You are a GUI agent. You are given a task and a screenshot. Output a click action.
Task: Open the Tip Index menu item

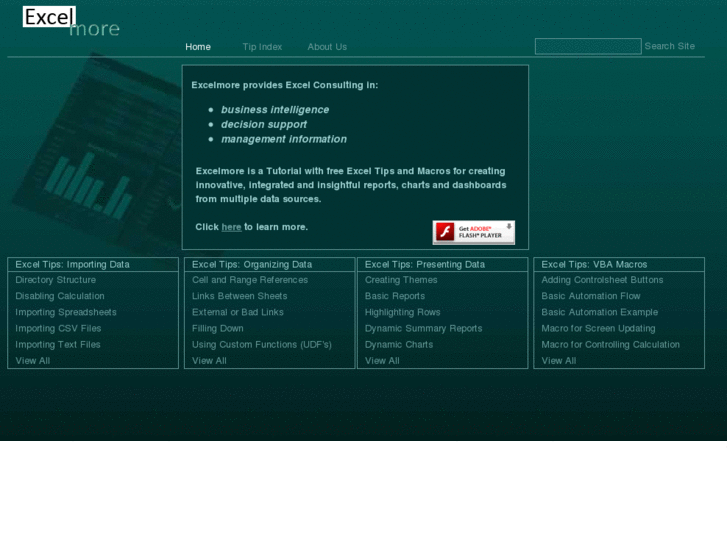(262, 47)
